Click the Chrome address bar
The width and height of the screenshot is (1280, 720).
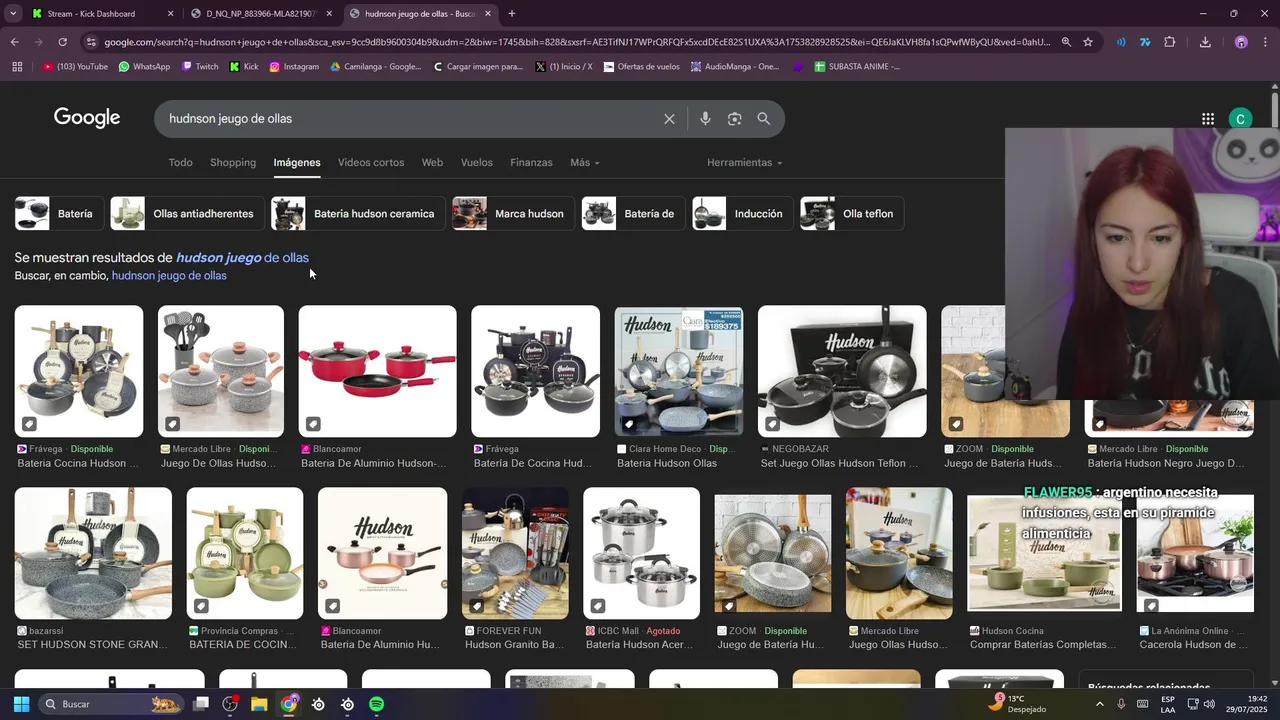point(575,42)
